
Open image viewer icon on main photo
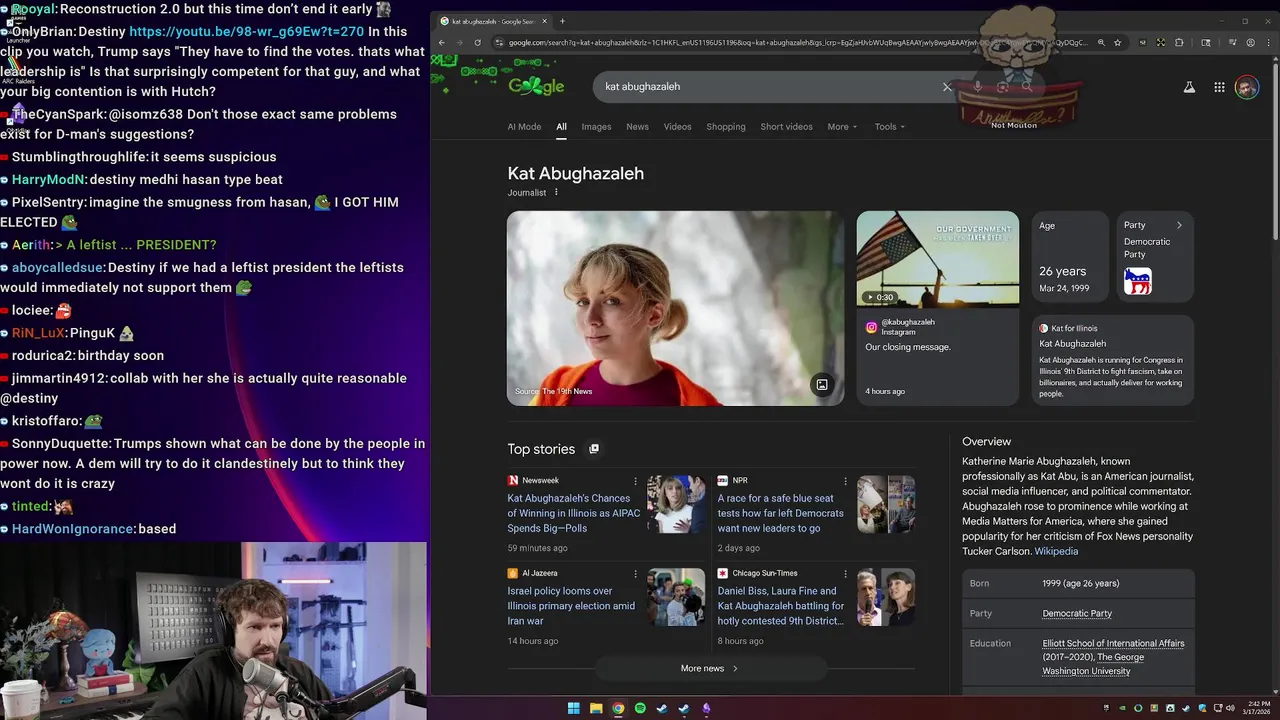[822, 385]
